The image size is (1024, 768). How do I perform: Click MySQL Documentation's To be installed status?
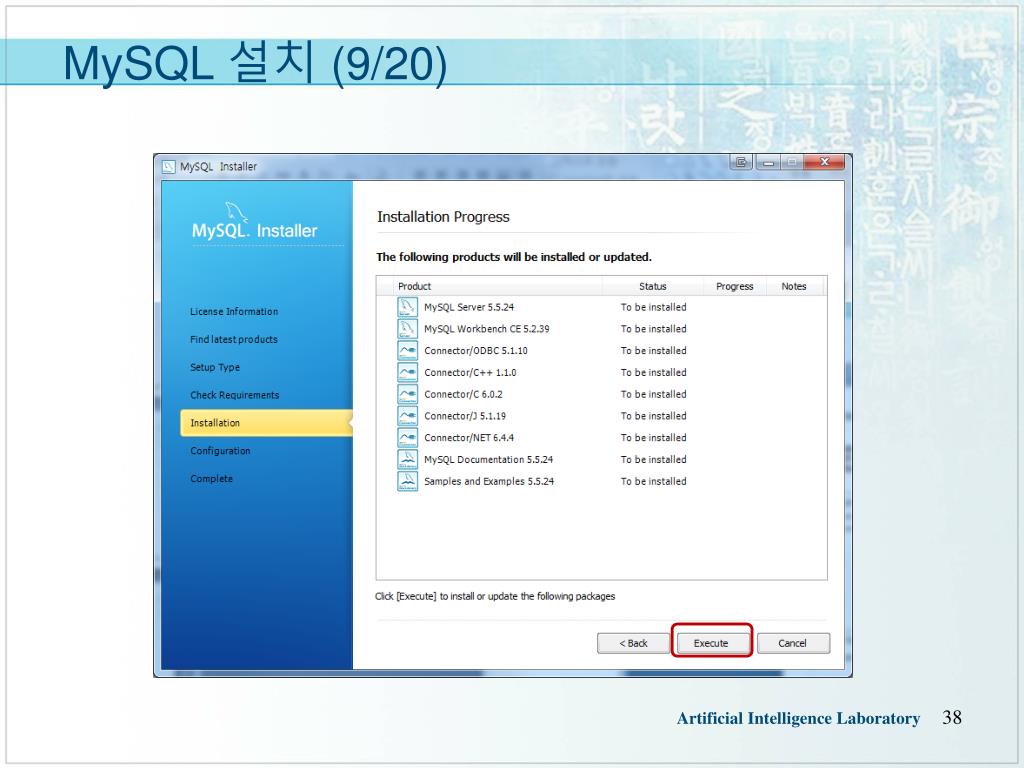[x=654, y=459]
